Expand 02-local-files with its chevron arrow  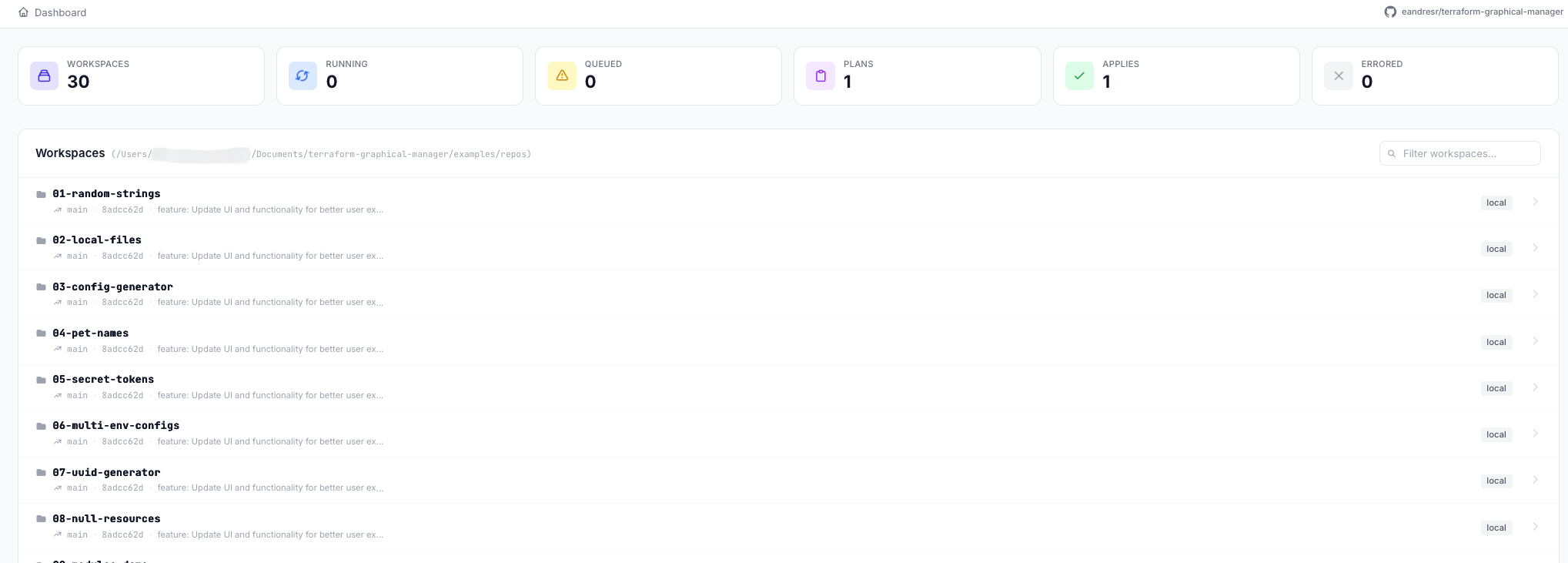1535,248
